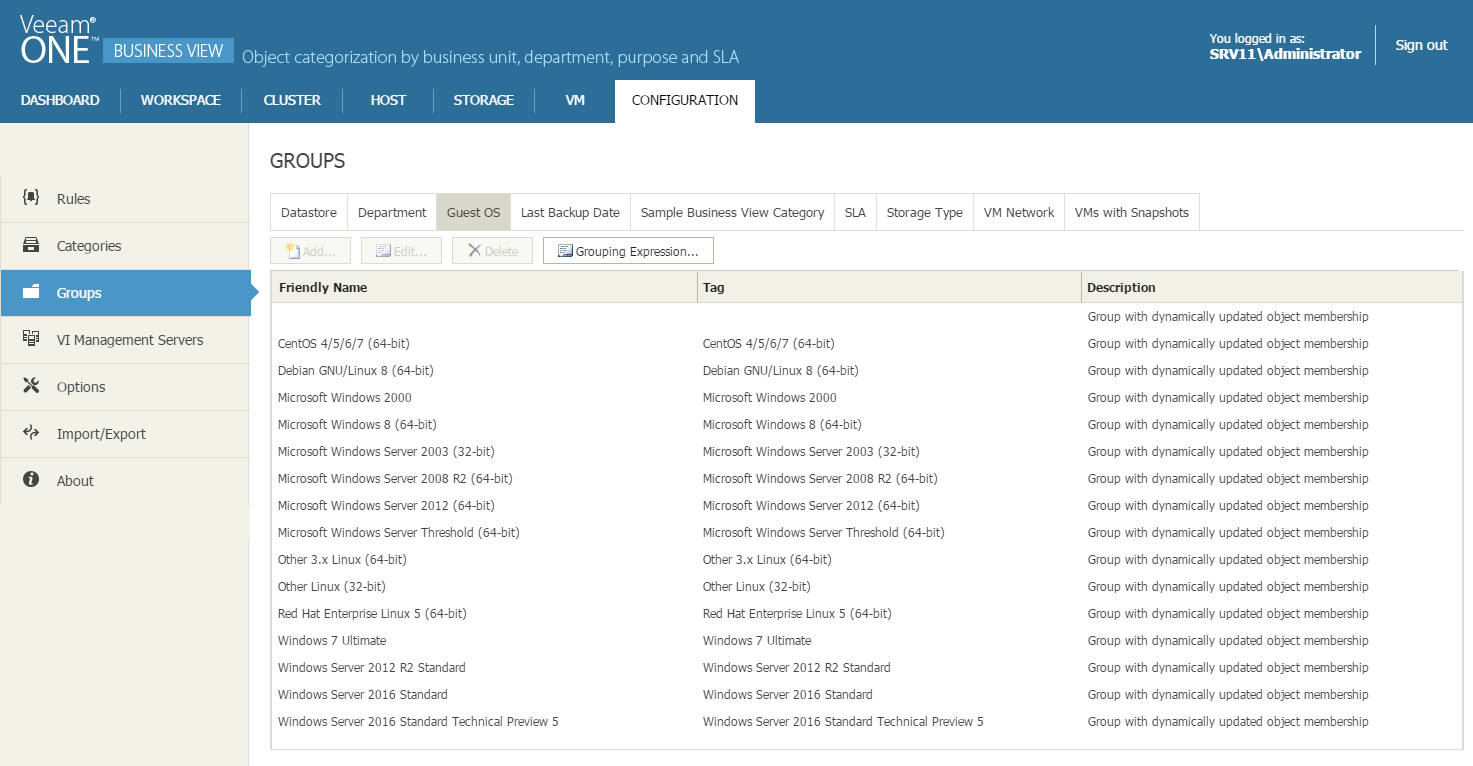The image size is (1473, 766).
Task: Select Windows Server 2016 Standard Technical Preview 5 tag
Action: 843,721
